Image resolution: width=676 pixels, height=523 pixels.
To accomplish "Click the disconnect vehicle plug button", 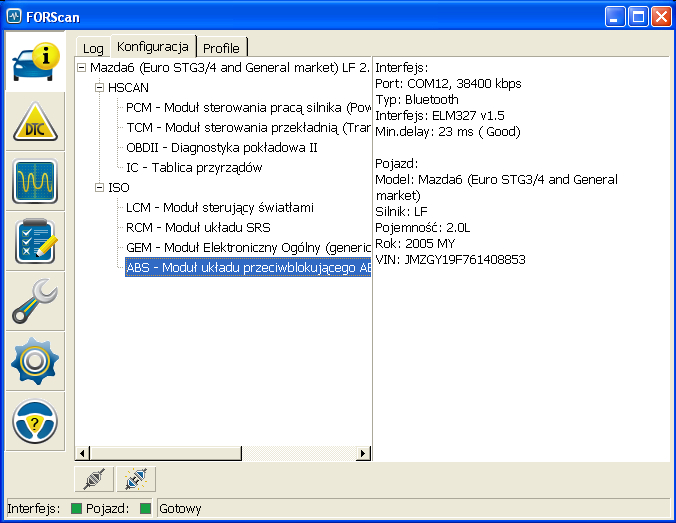I will pyautogui.click(x=136, y=480).
